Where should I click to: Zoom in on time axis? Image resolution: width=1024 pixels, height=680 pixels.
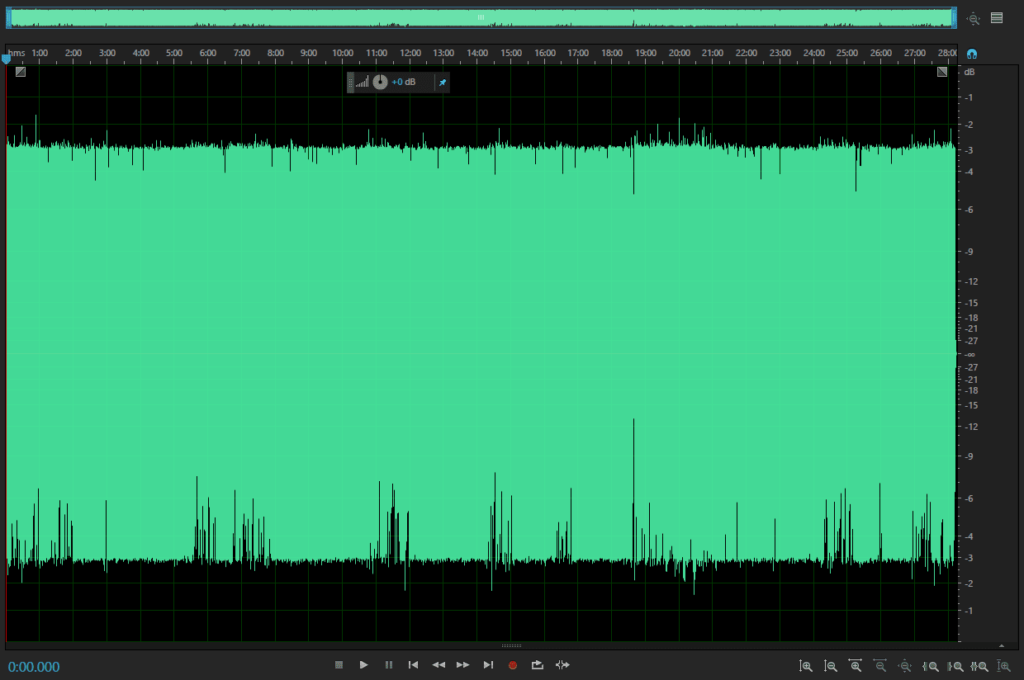[x=856, y=666]
